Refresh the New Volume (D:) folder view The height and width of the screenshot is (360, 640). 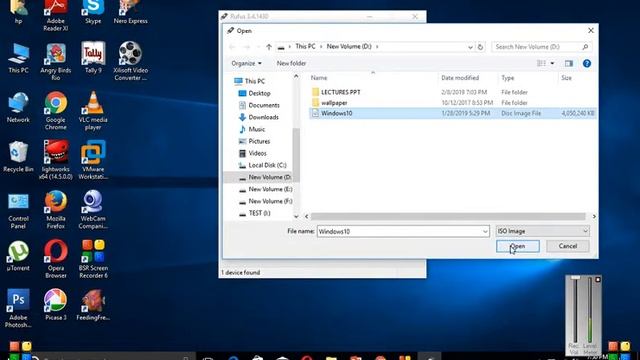tap(480, 47)
